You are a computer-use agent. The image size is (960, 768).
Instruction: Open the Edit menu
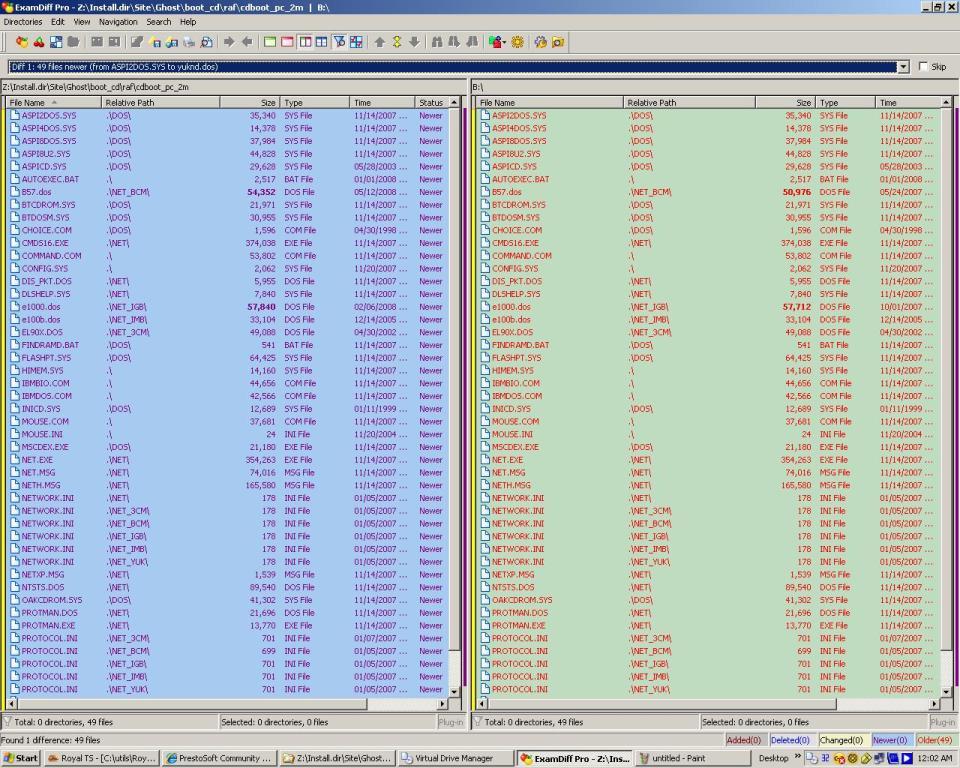tap(58, 22)
